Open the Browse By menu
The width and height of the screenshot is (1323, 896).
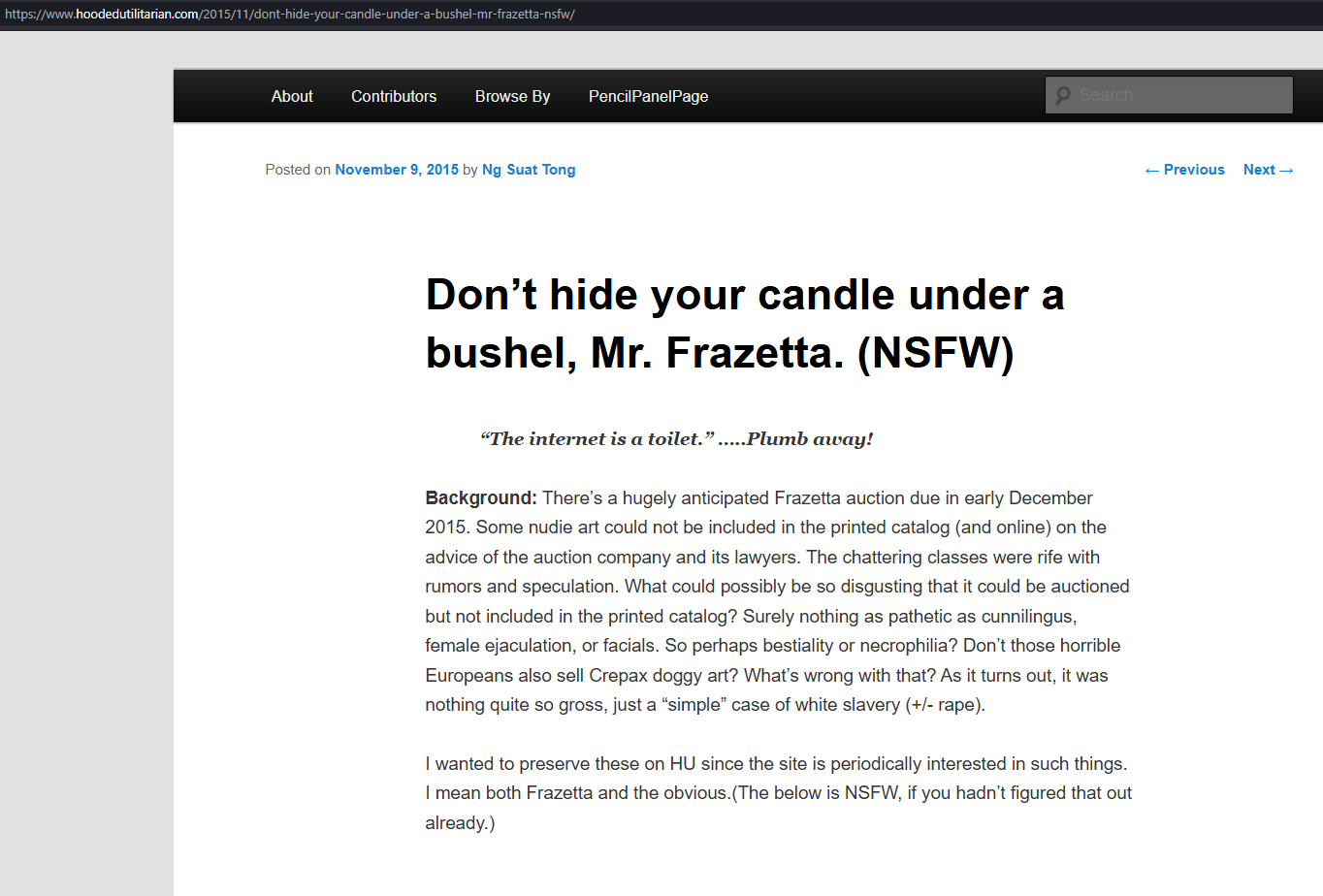(512, 96)
